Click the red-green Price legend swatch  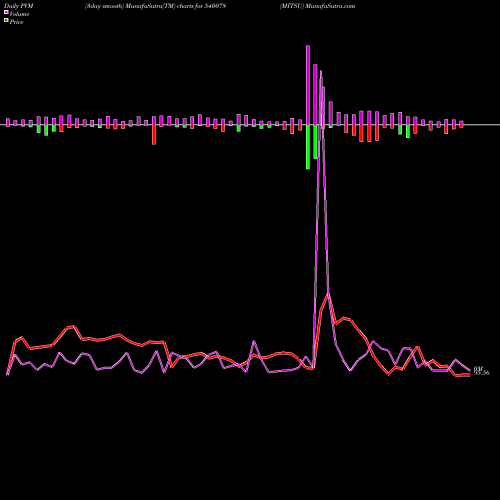point(6,21)
